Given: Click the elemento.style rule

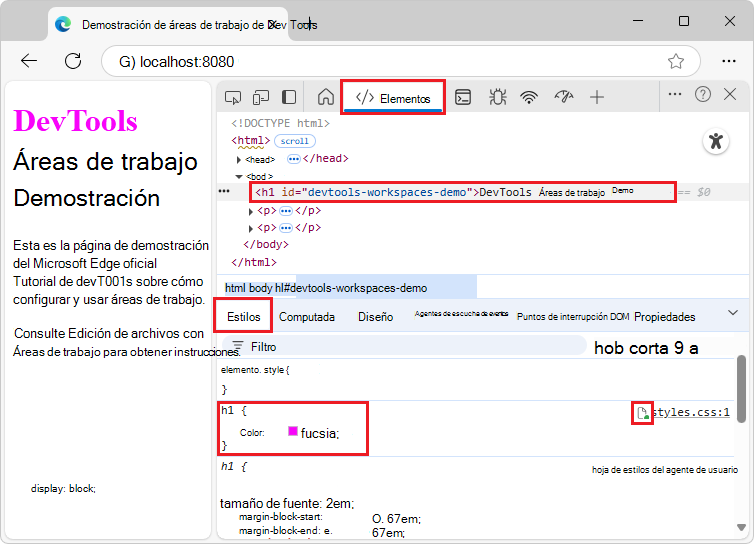Looking at the screenshot, I should 255,370.
